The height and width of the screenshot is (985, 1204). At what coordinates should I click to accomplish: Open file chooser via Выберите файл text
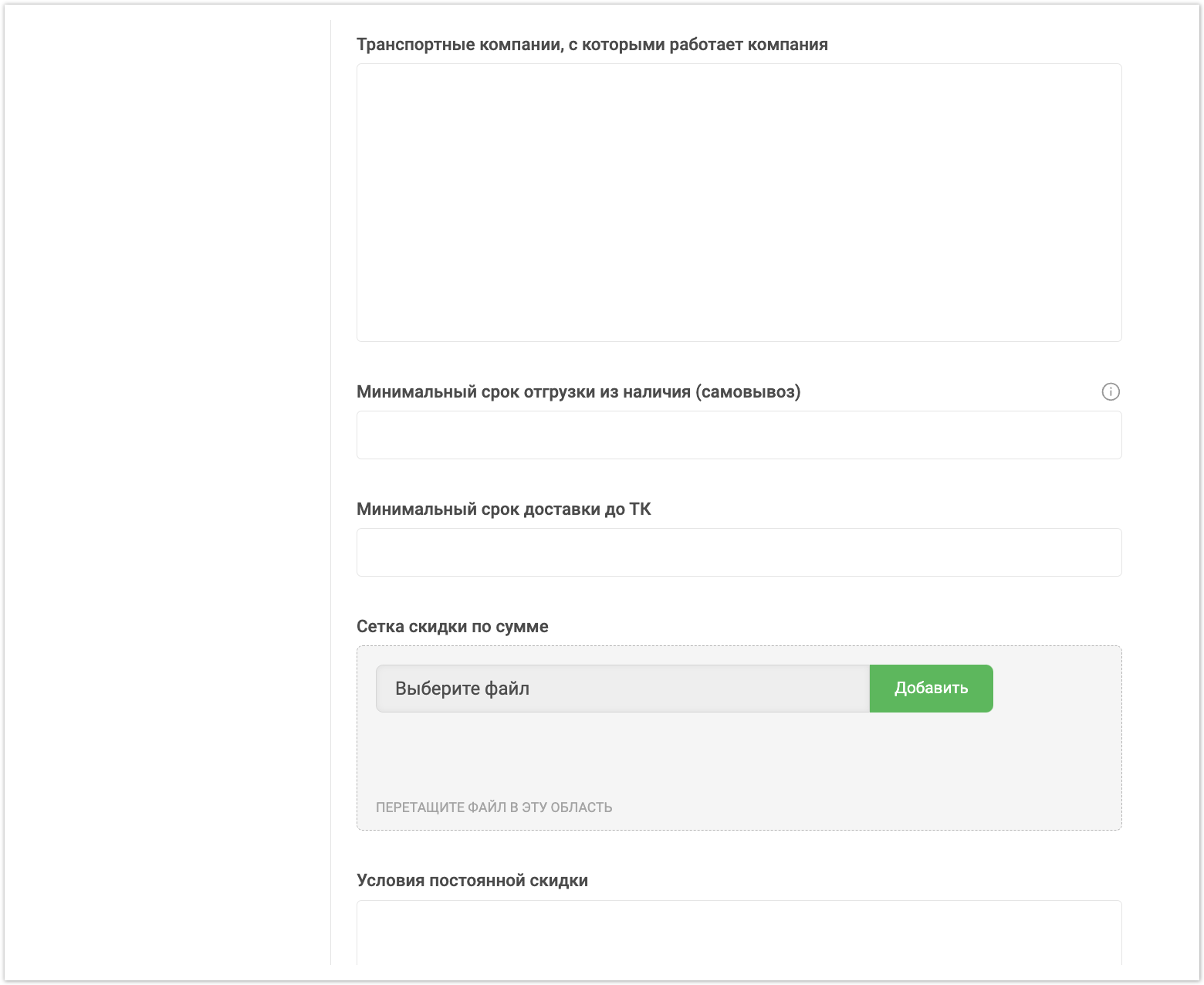(462, 689)
